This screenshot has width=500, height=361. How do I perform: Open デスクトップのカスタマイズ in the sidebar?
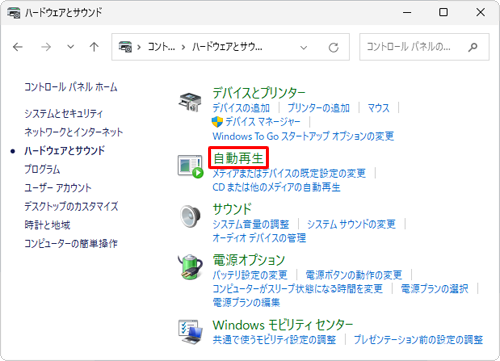pos(71,206)
